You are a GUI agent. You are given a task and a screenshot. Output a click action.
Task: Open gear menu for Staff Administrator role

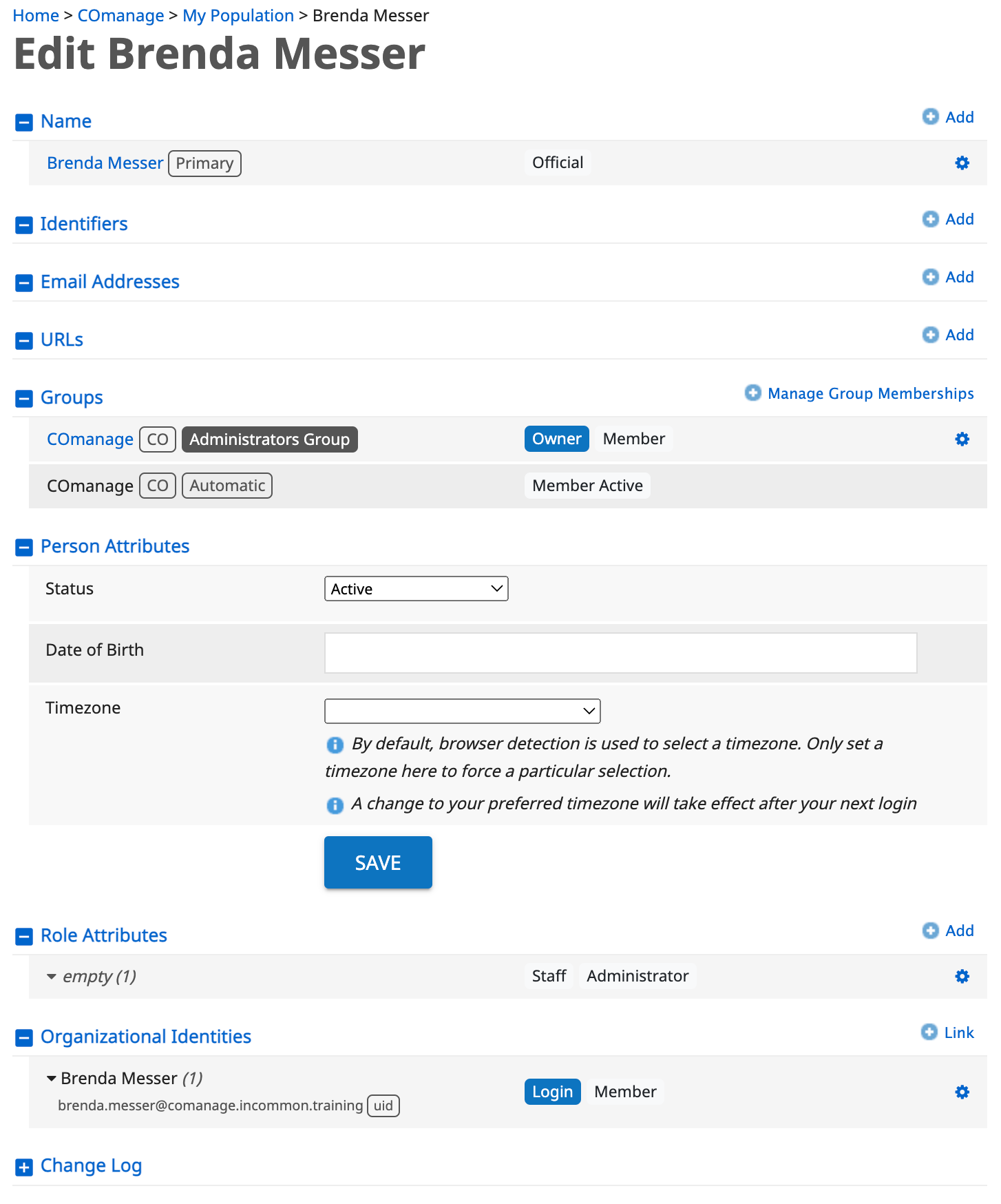(x=962, y=977)
